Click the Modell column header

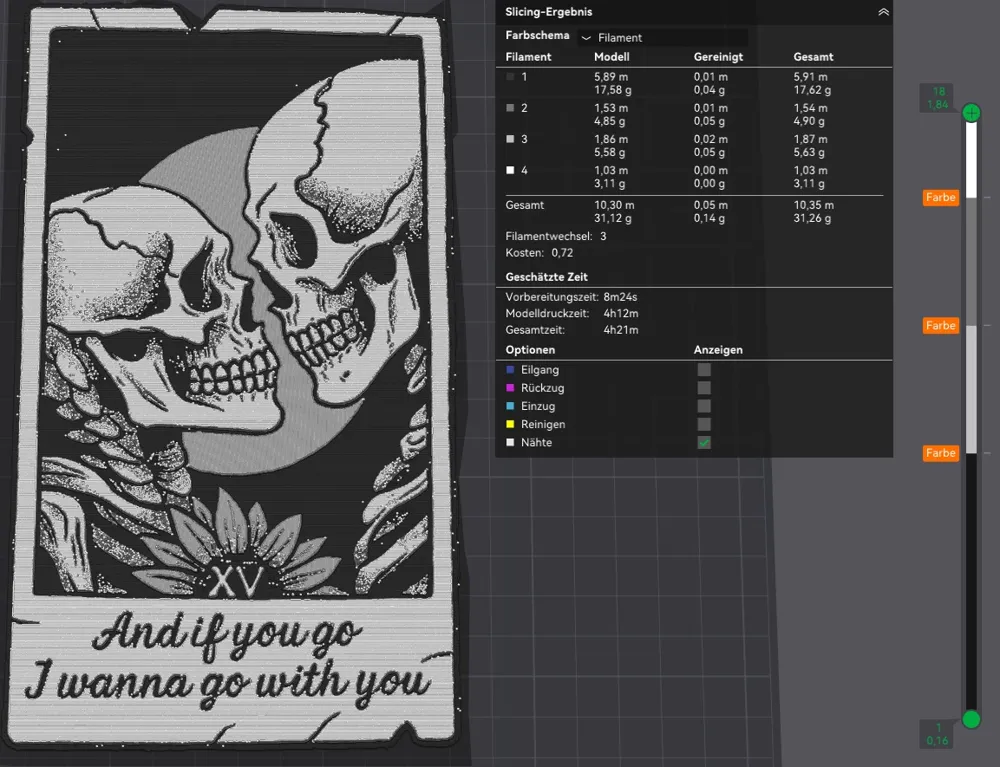coord(612,57)
